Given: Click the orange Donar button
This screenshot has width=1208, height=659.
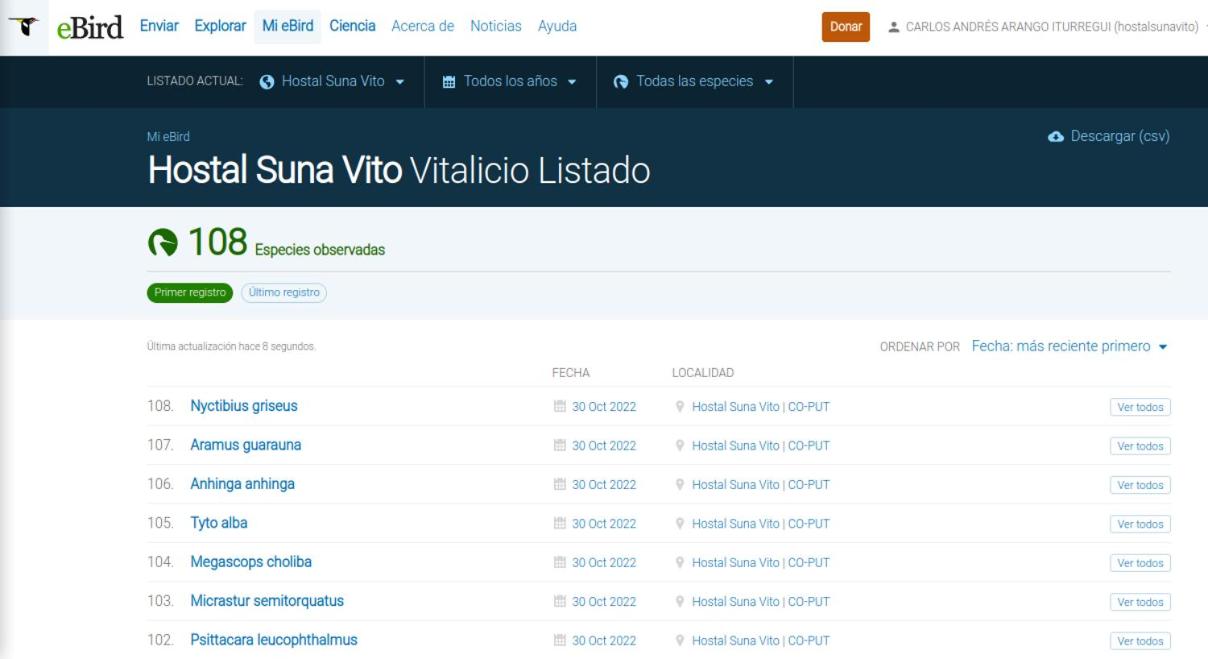Looking at the screenshot, I should [x=846, y=27].
